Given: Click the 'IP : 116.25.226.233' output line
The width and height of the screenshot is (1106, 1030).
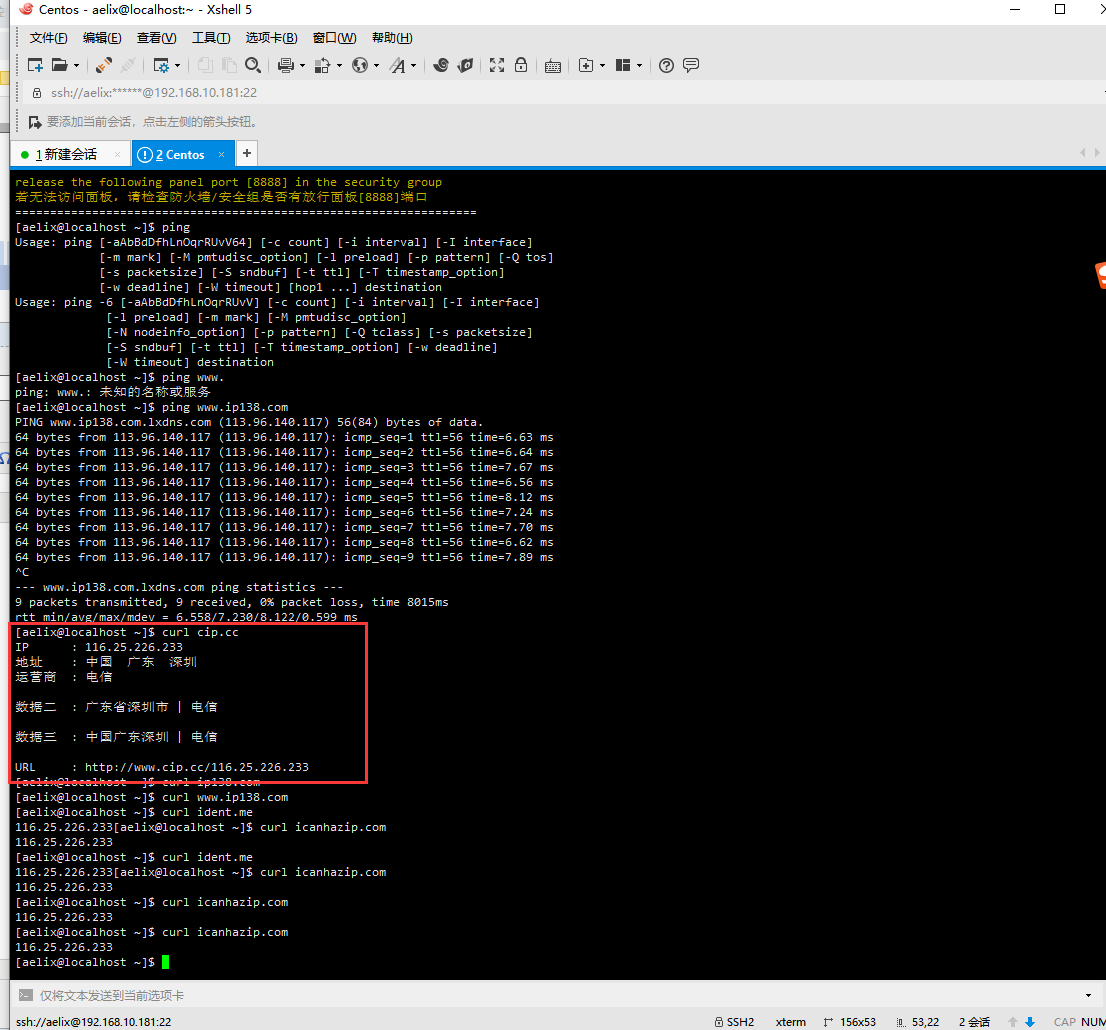Looking at the screenshot, I should (99, 647).
